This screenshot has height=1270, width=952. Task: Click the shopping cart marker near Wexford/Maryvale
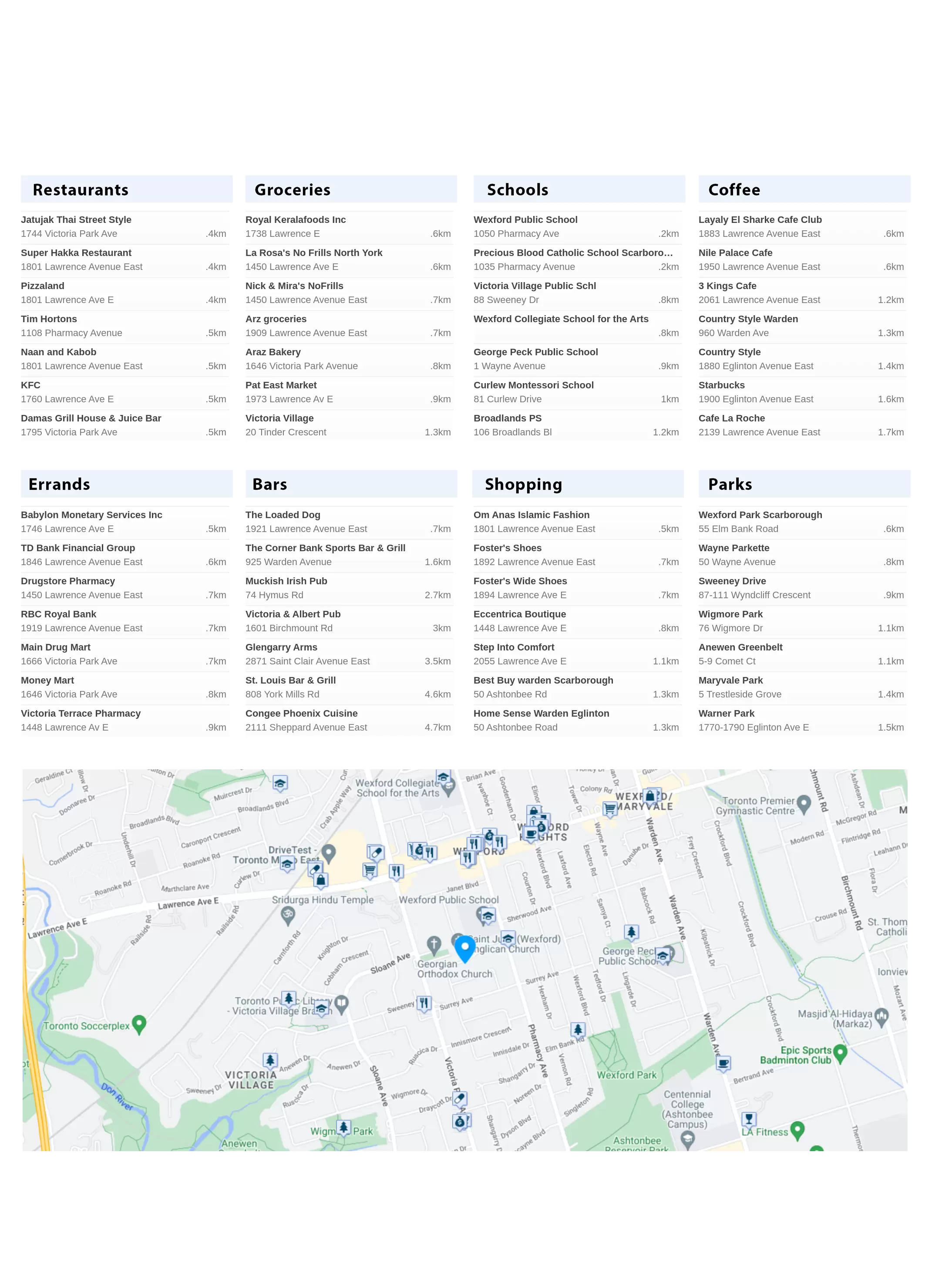610,809
